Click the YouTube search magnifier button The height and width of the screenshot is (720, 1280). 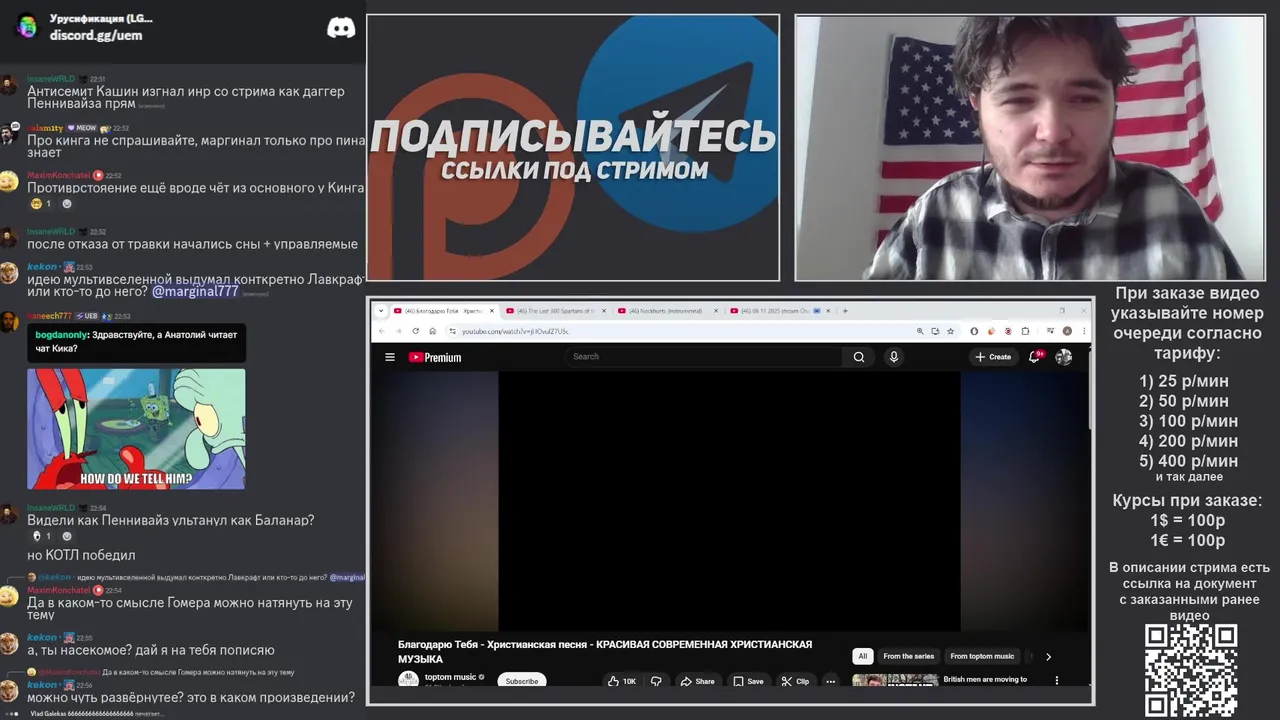point(858,357)
